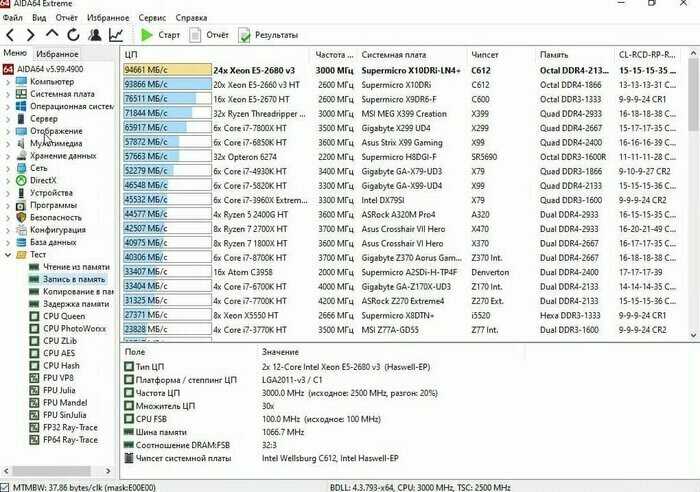Switch to the Избранное sidebar tab
The height and width of the screenshot is (492, 700).
pos(57,54)
